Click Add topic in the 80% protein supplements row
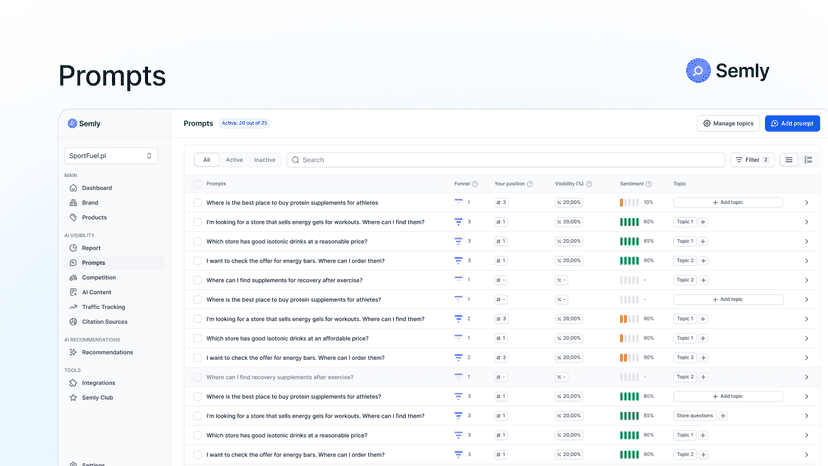This screenshot has width=828, height=466. tap(728, 396)
